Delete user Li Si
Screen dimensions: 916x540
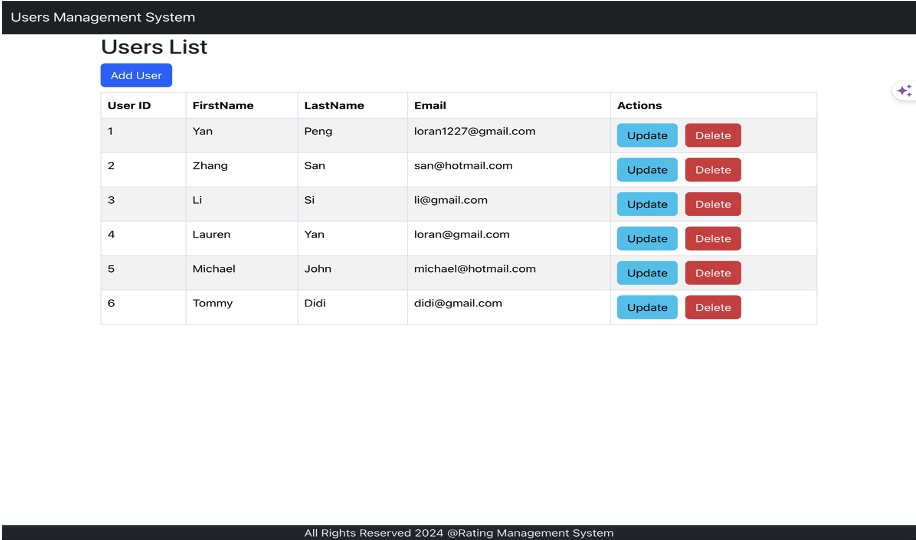point(713,204)
